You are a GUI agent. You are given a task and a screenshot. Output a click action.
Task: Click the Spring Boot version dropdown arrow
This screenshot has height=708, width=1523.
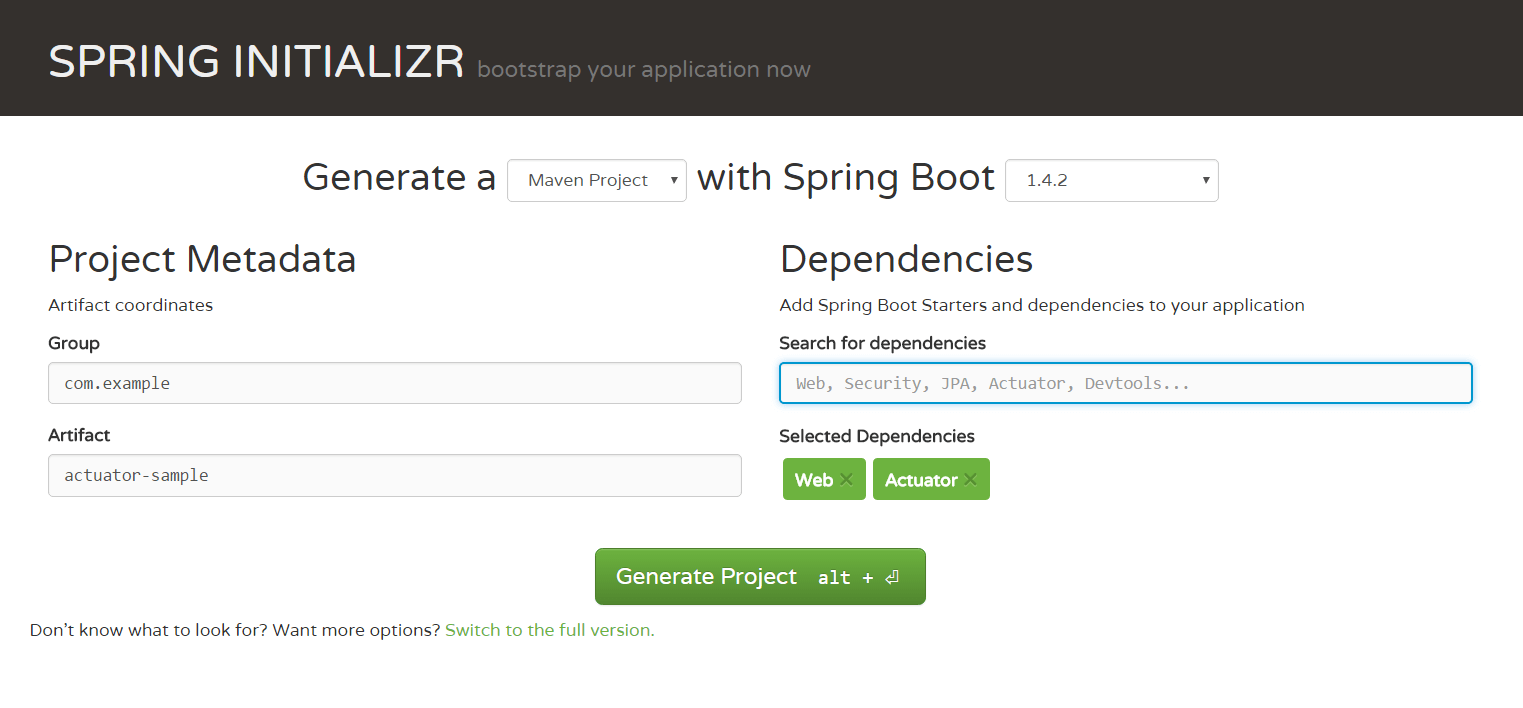tap(1205, 180)
